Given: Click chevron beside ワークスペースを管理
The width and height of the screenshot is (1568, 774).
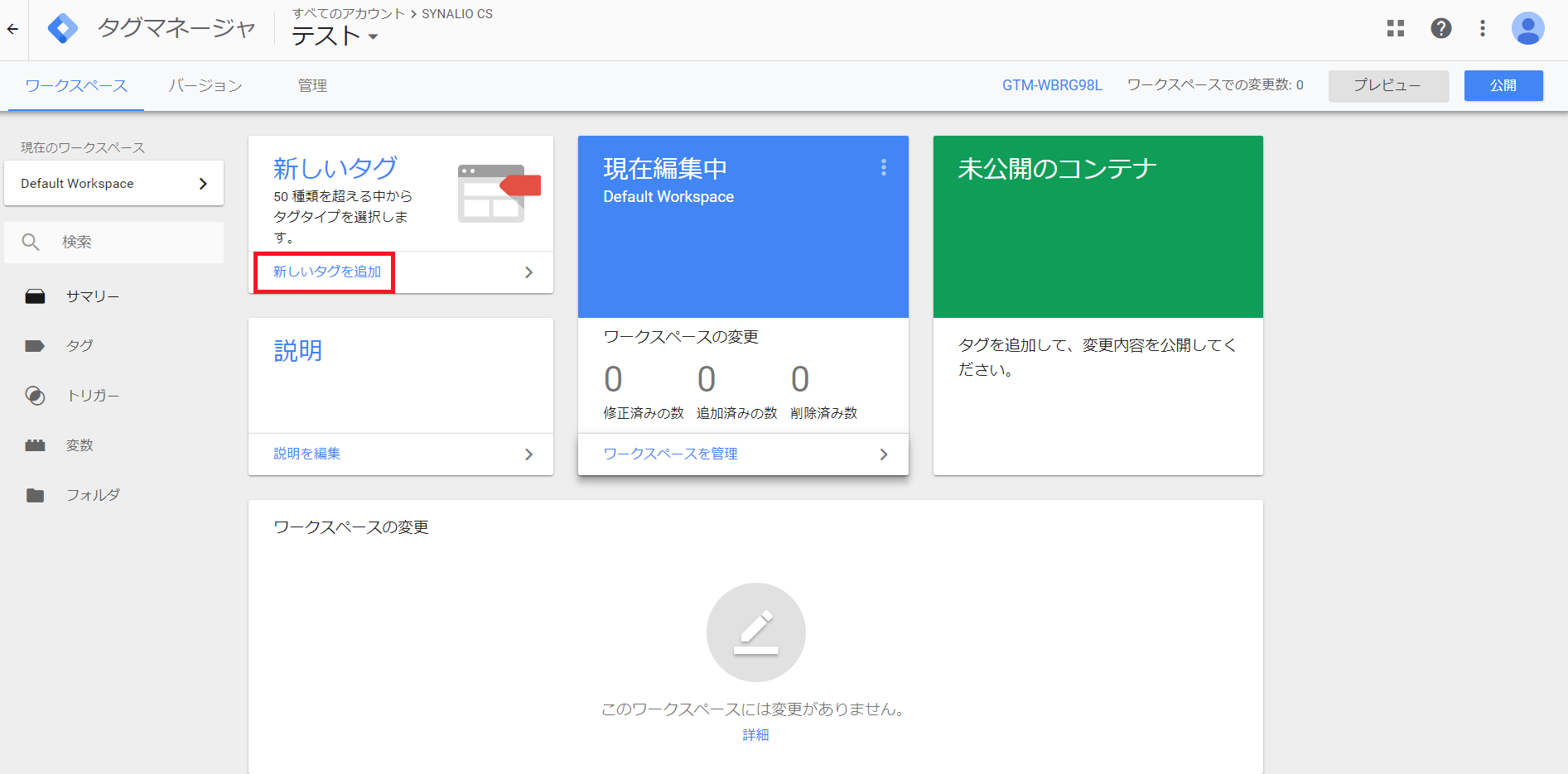Looking at the screenshot, I should point(884,454).
